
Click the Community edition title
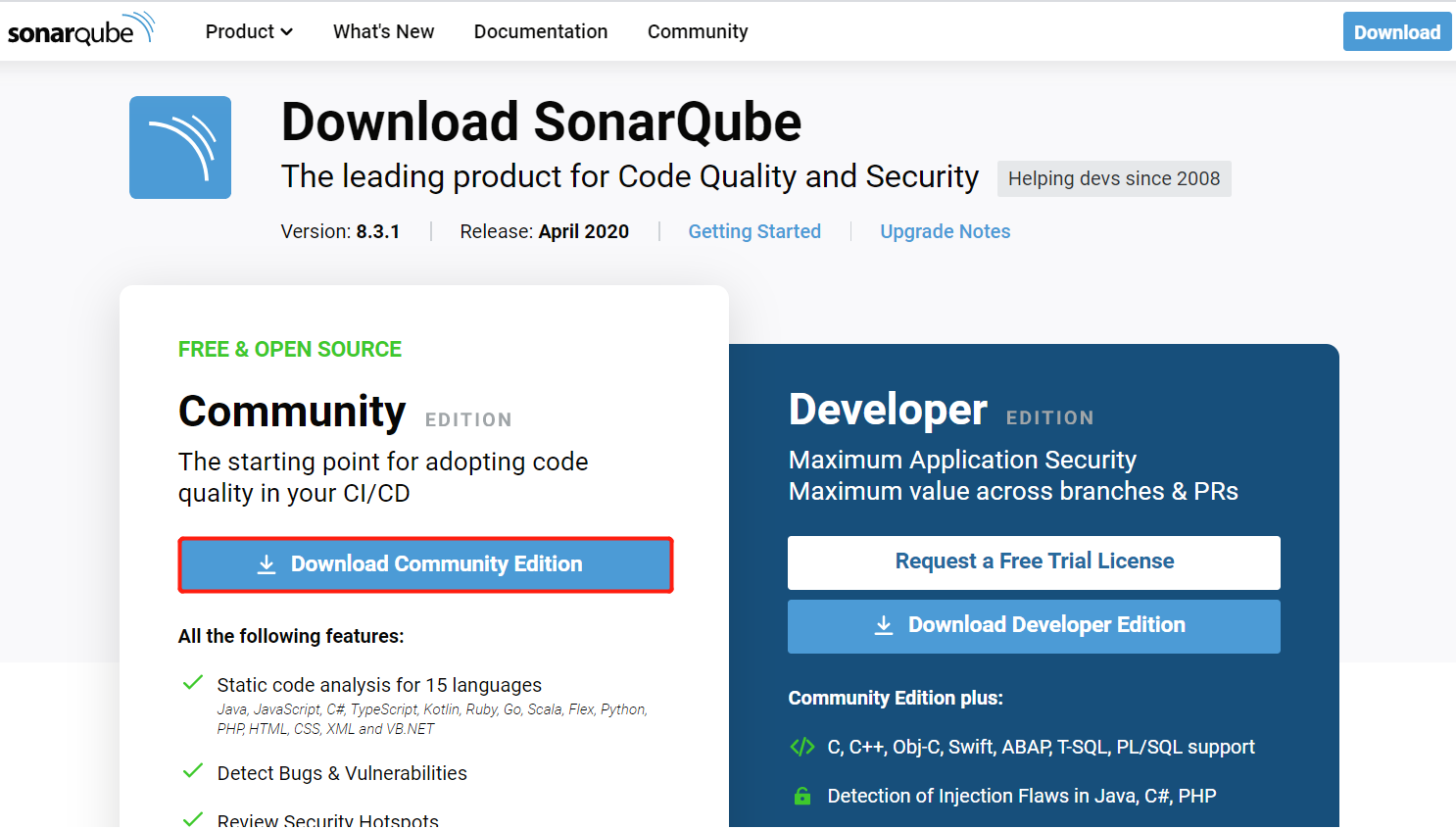click(292, 412)
